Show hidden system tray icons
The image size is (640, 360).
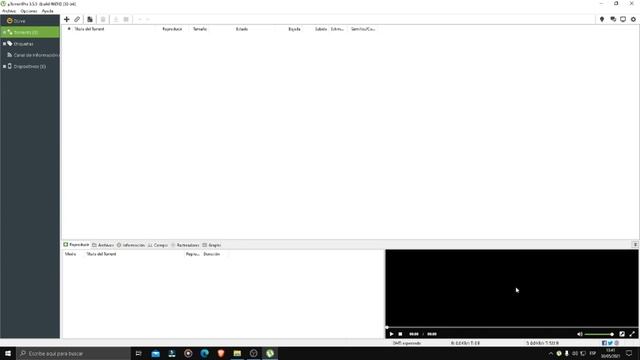[x=551, y=353]
